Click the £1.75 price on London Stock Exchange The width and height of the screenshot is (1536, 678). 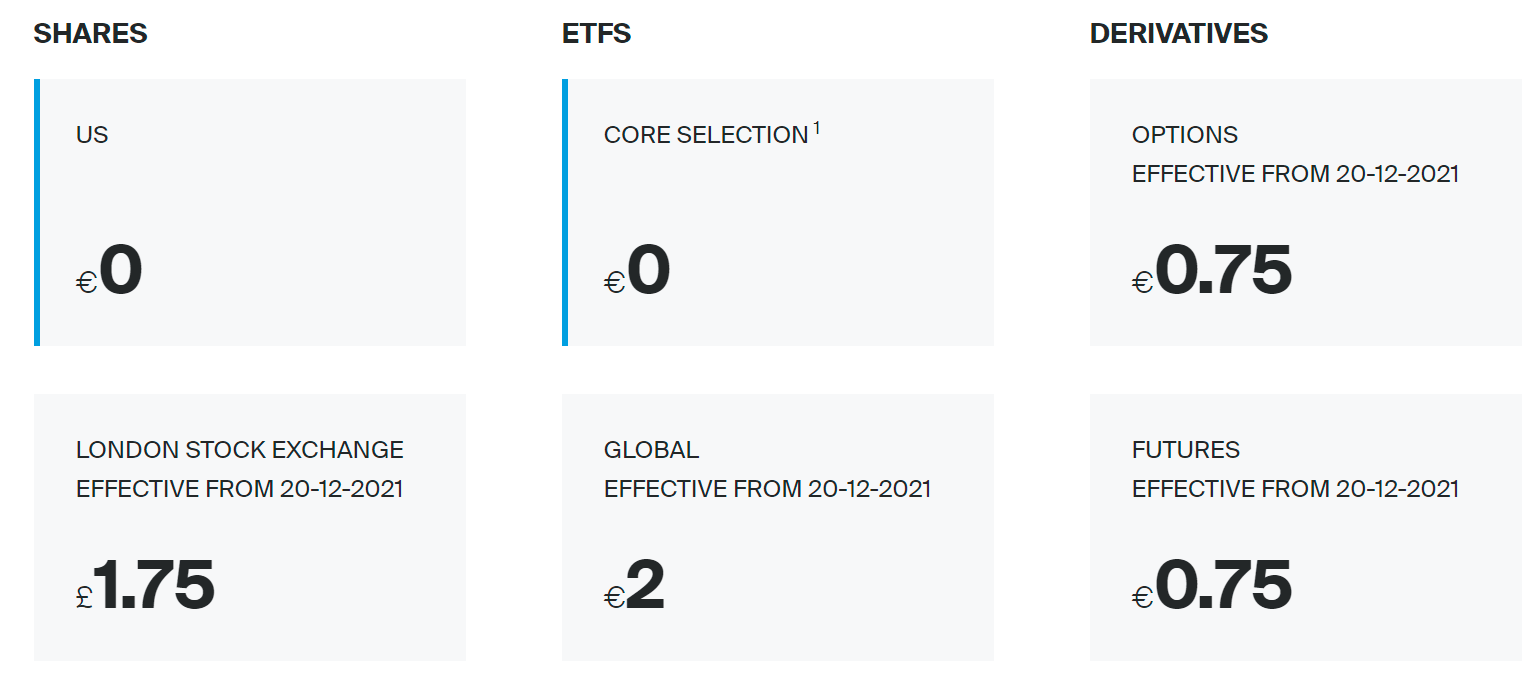point(146,585)
